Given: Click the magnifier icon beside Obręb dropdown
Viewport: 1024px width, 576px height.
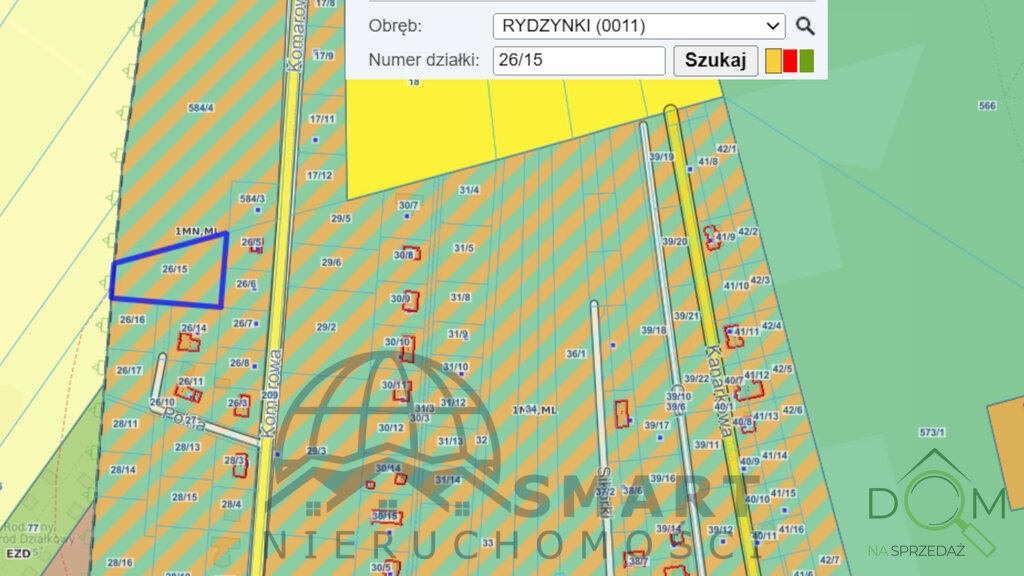Looking at the screenshot, I should [x=805, y=26].
